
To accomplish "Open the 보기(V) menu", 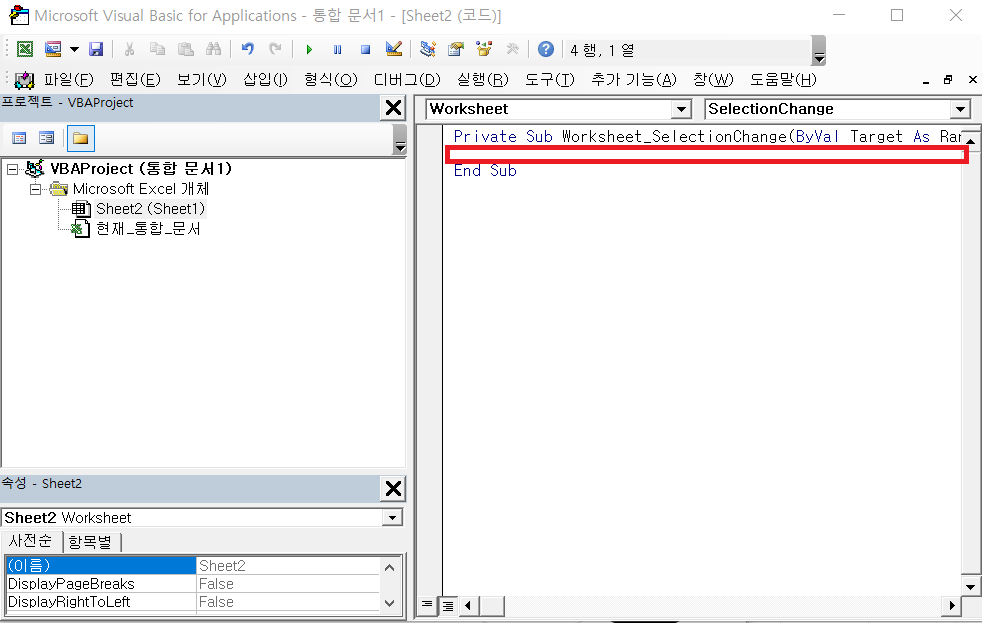I will [201, 80].
